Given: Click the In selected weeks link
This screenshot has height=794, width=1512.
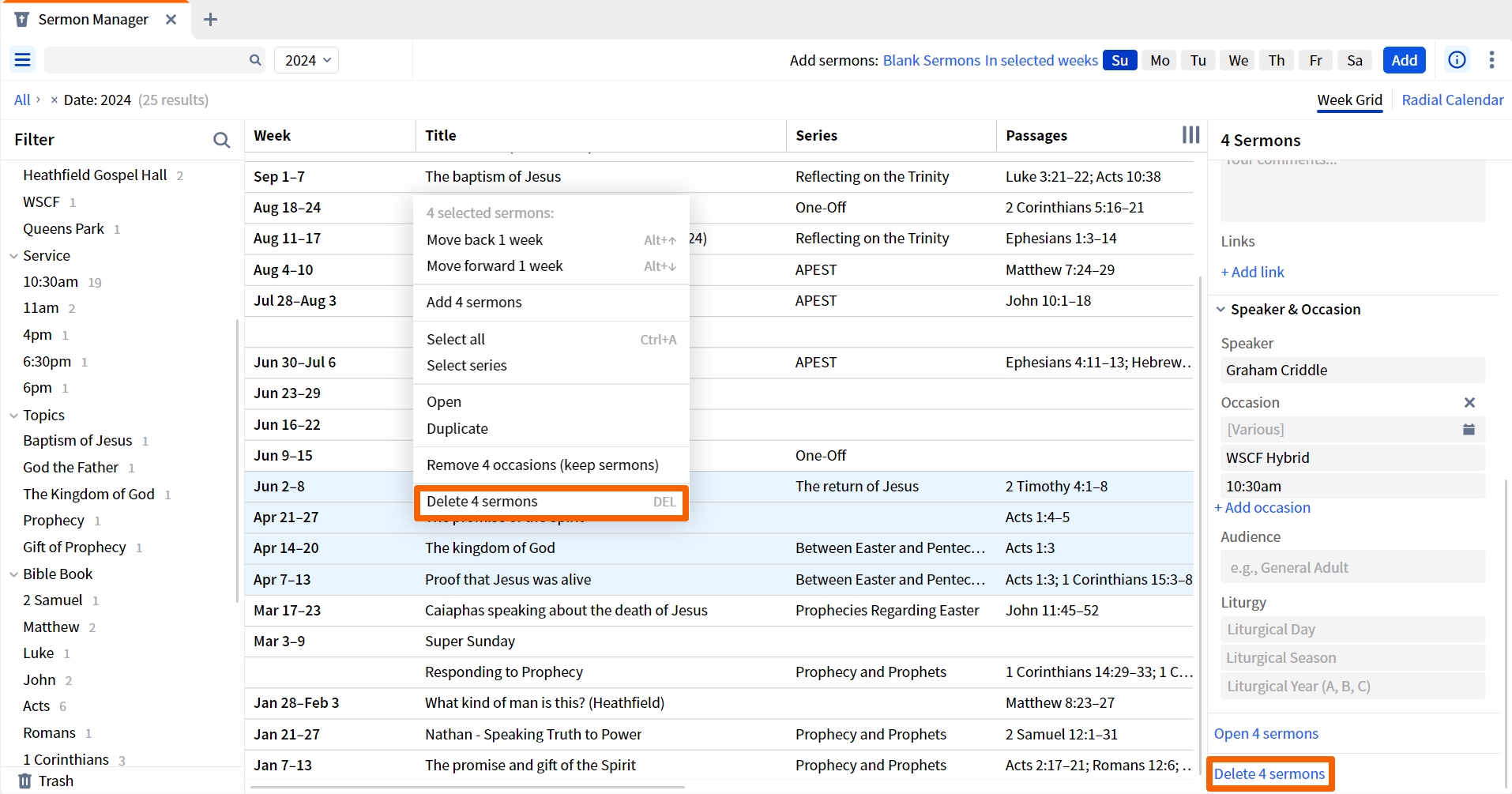Looking at the screenshot, I should [x=1041, y=61].
